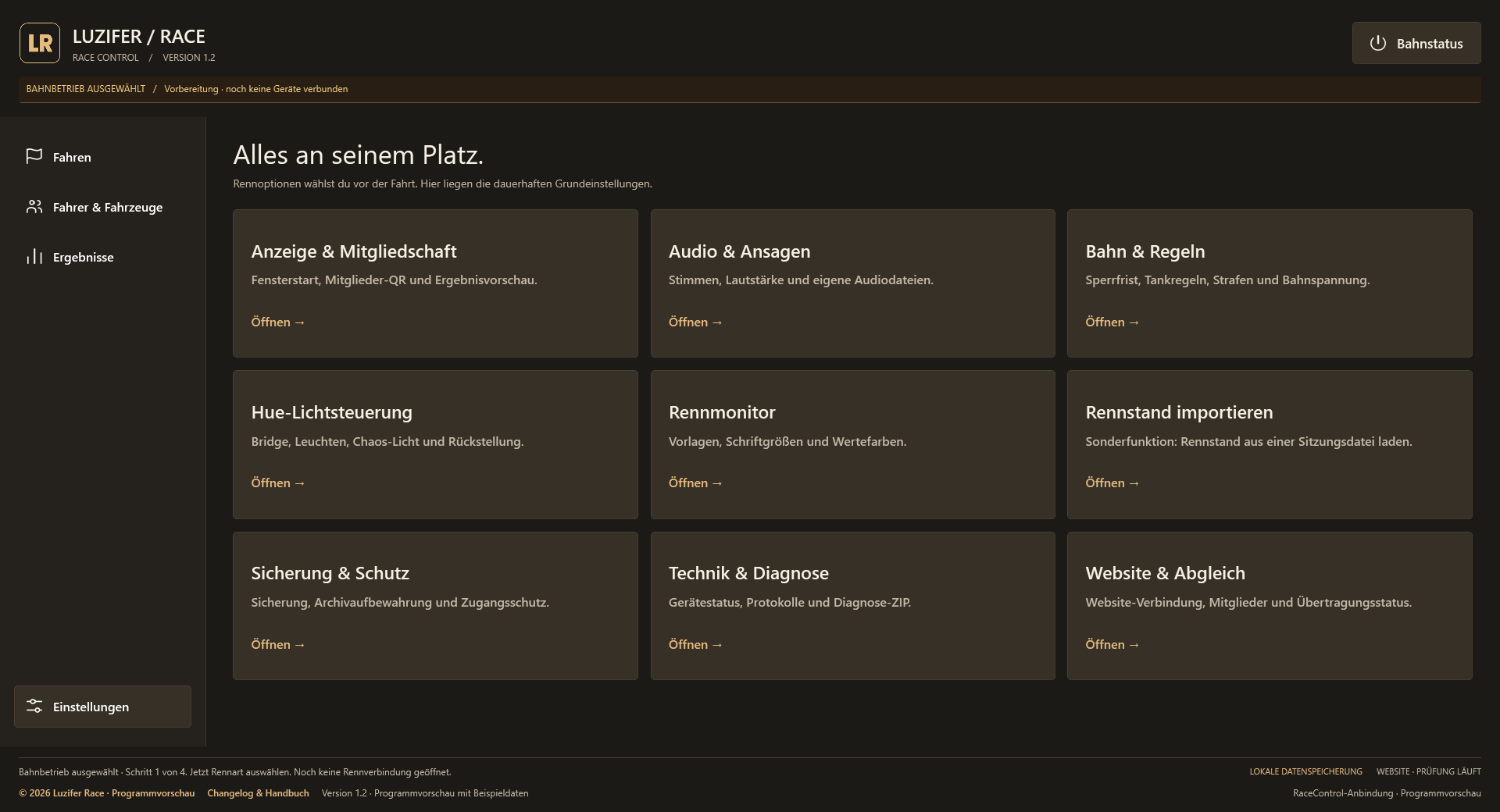Click the LR logo icon

coord(40,43)
